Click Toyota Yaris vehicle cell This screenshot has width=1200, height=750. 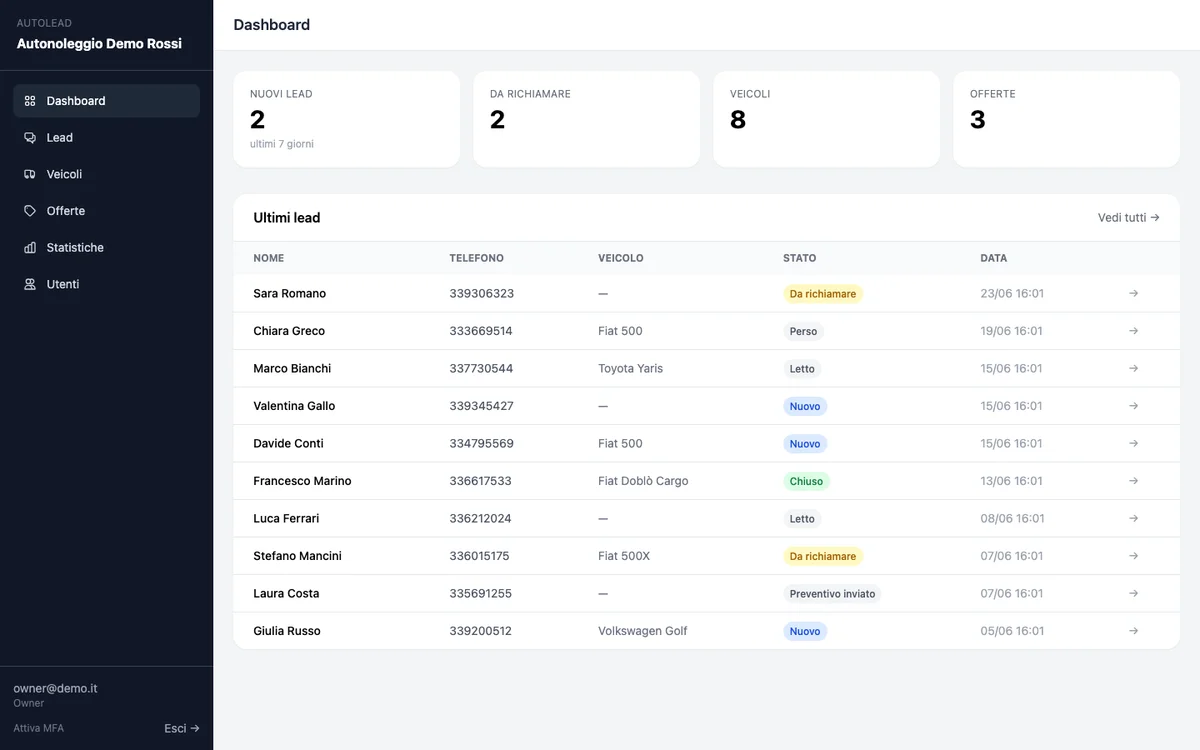[x=630, y=369]
